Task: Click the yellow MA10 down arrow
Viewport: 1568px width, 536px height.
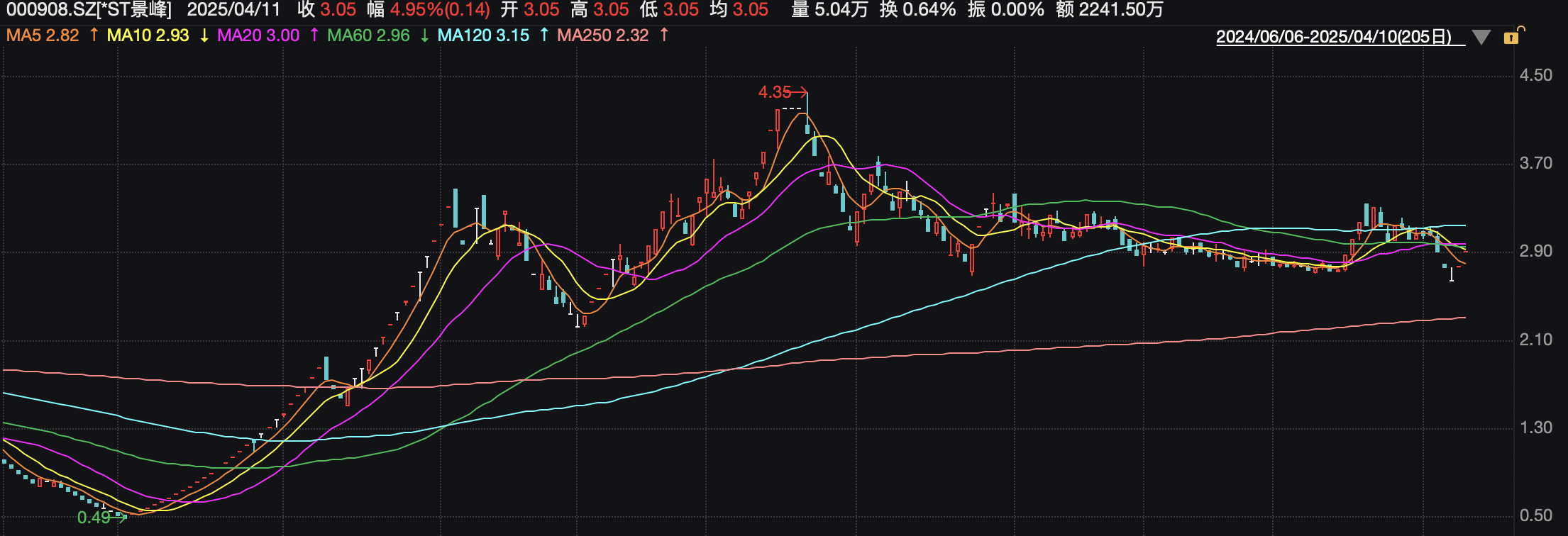Action: (x=204, y=35)
